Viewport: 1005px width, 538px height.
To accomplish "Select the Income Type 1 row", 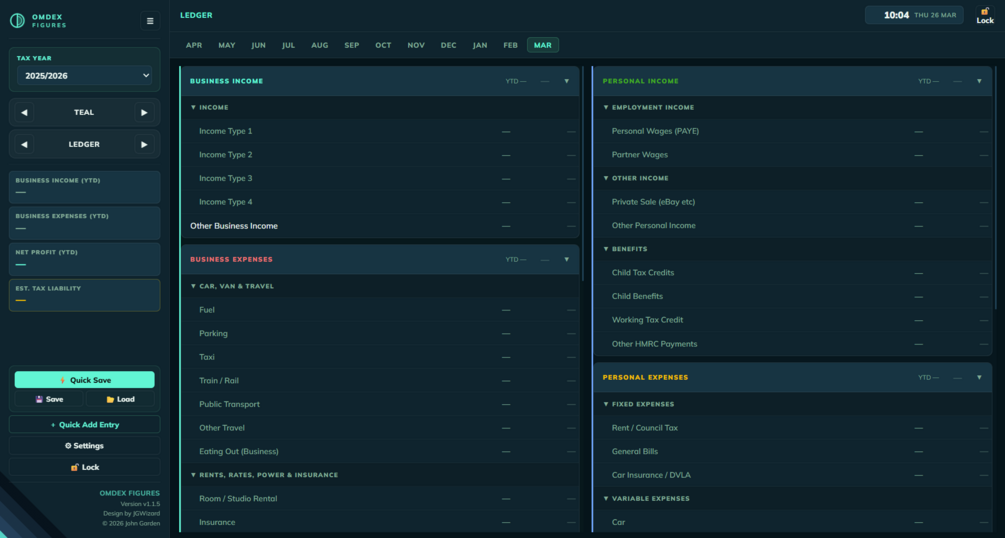I will 380,131.
